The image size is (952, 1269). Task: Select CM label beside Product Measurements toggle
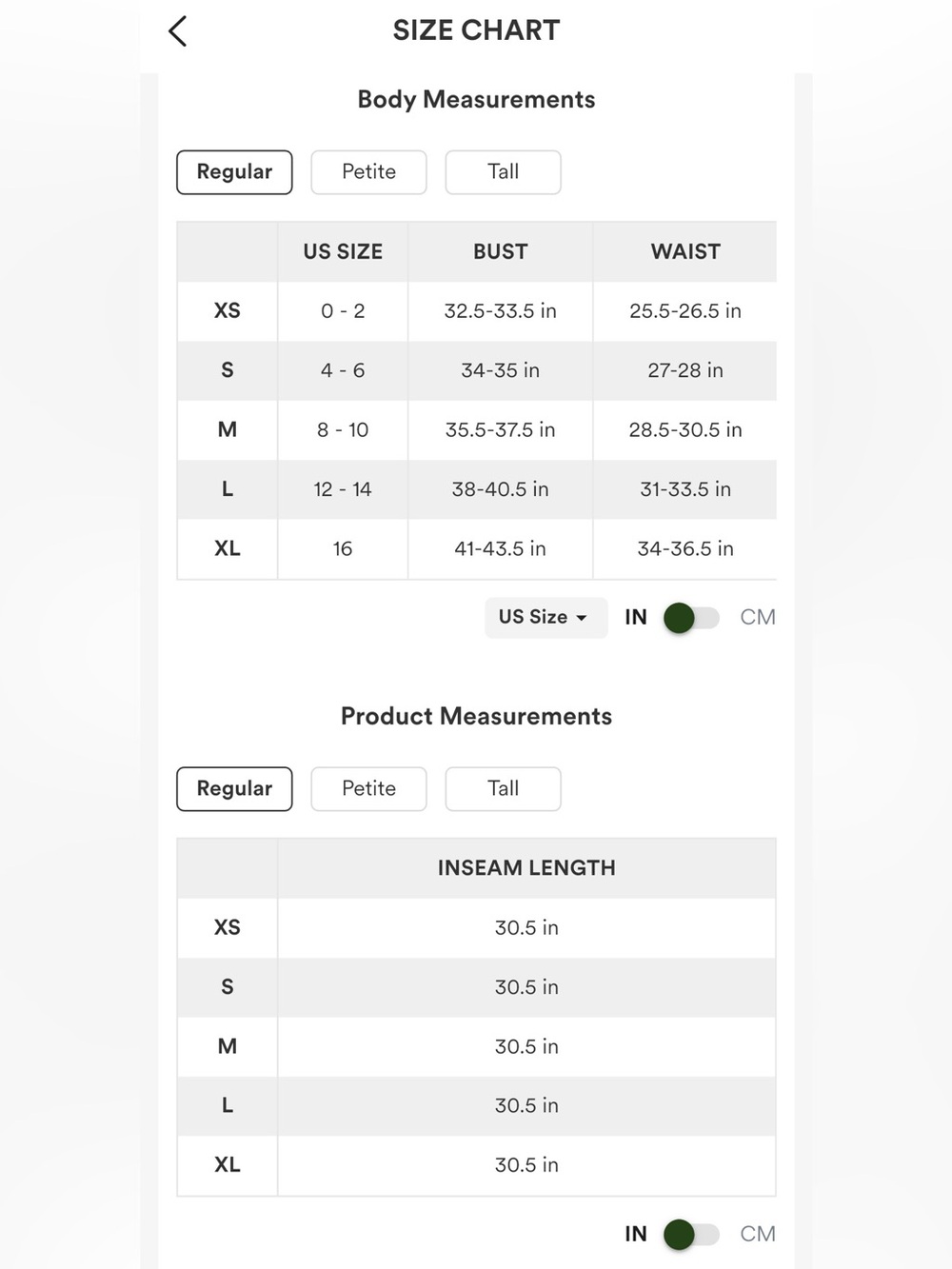pos(758,1235)
